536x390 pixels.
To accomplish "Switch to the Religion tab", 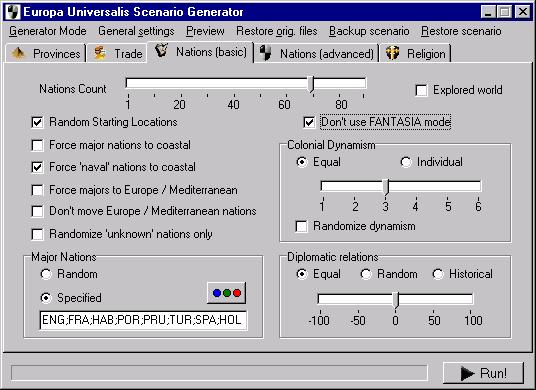I will [x=415, y=53].
